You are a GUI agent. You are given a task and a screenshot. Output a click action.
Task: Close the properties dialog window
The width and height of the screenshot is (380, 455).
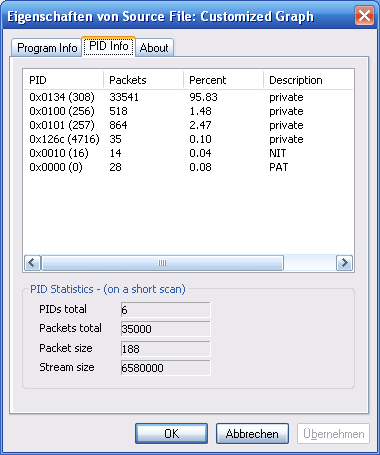tap(364, 16)
